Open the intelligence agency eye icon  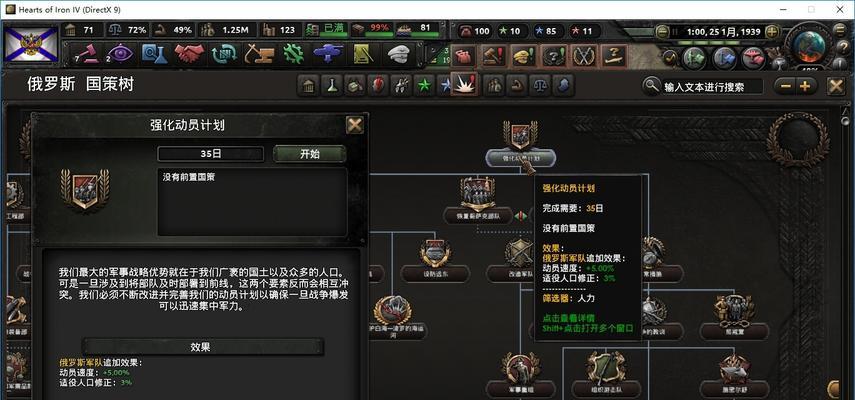[x=121, y=54]
